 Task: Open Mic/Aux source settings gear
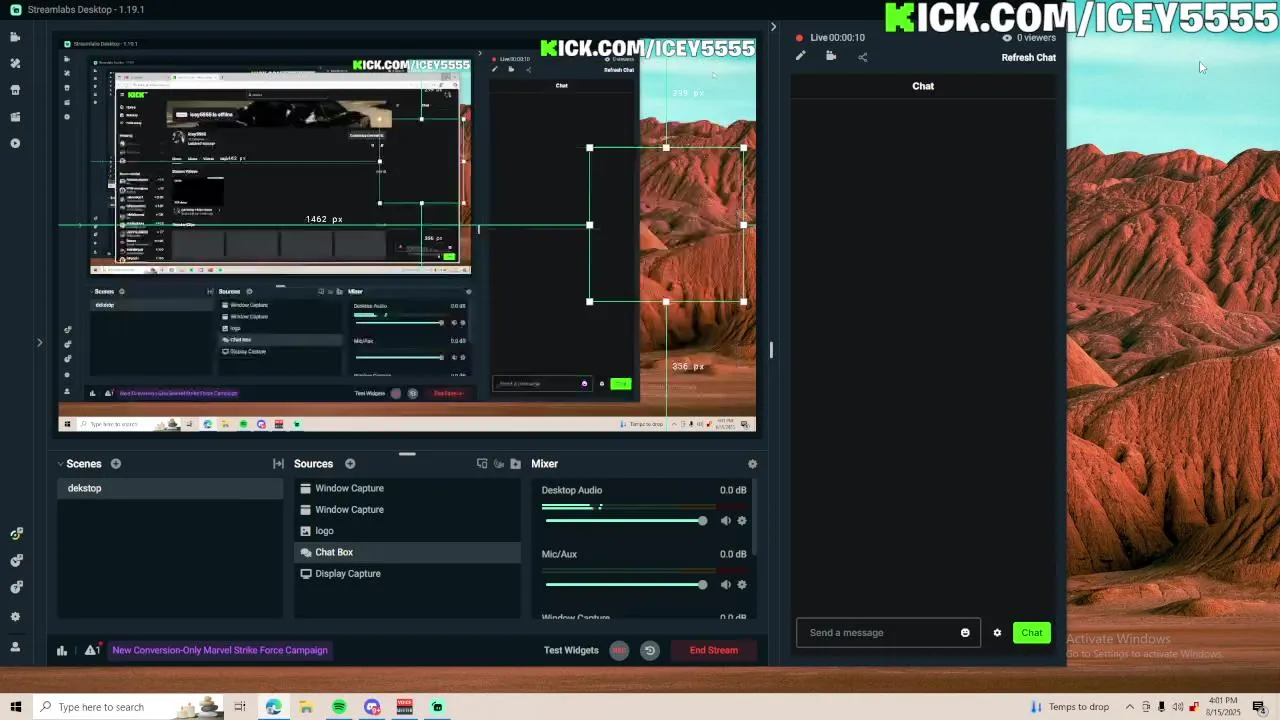pyautogui.click(x=742, y=585)
